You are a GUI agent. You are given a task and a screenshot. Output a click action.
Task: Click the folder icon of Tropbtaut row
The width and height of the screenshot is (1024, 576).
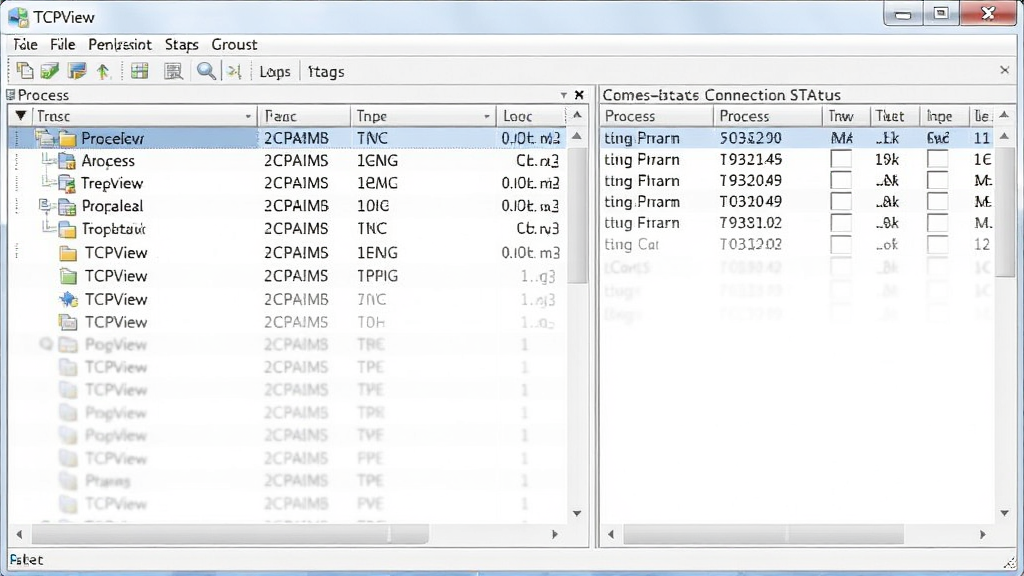coord(67,229)
